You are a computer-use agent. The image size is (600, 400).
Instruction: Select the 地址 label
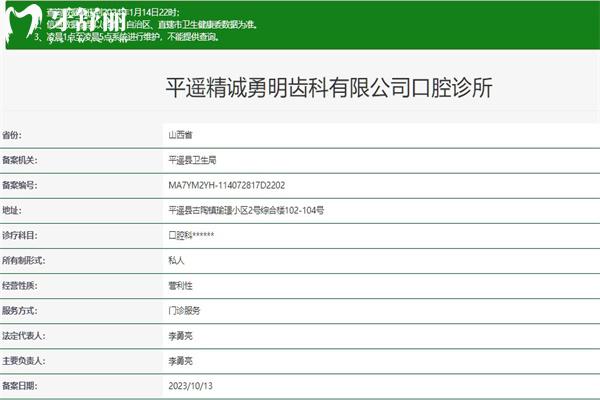(x=12, y=210)
